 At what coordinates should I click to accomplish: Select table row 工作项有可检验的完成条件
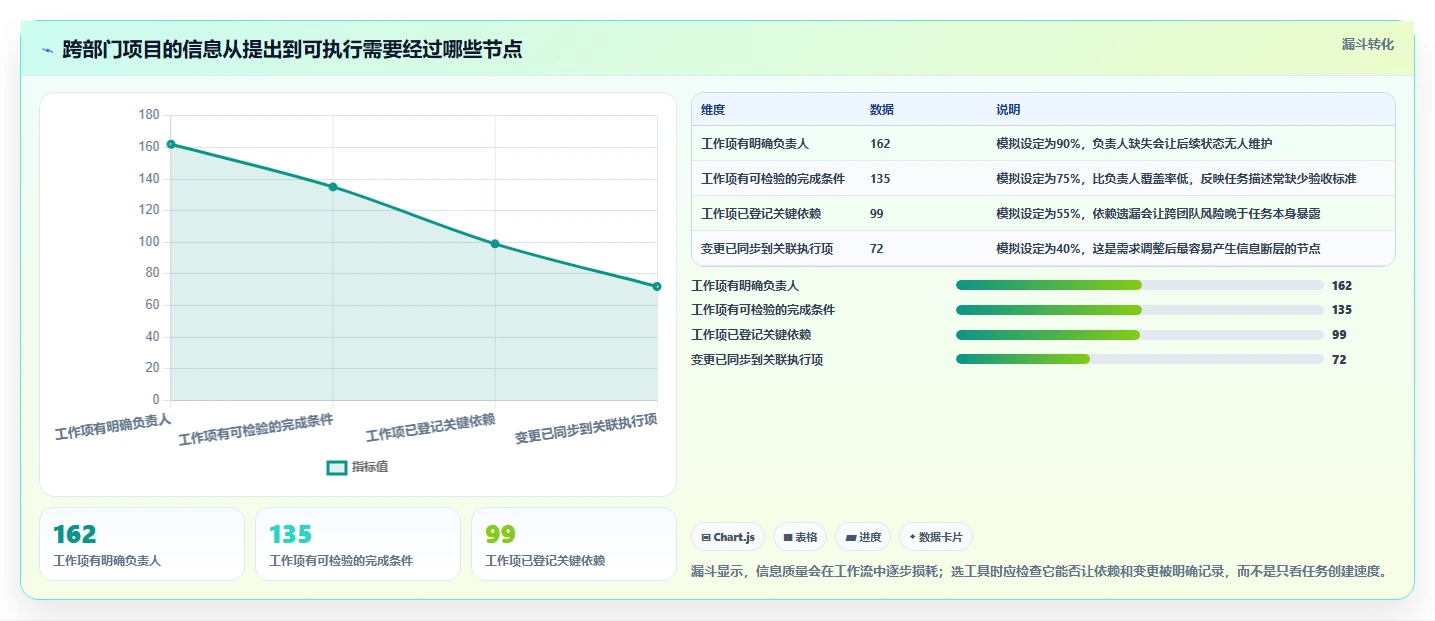[x=1043, y=179]
